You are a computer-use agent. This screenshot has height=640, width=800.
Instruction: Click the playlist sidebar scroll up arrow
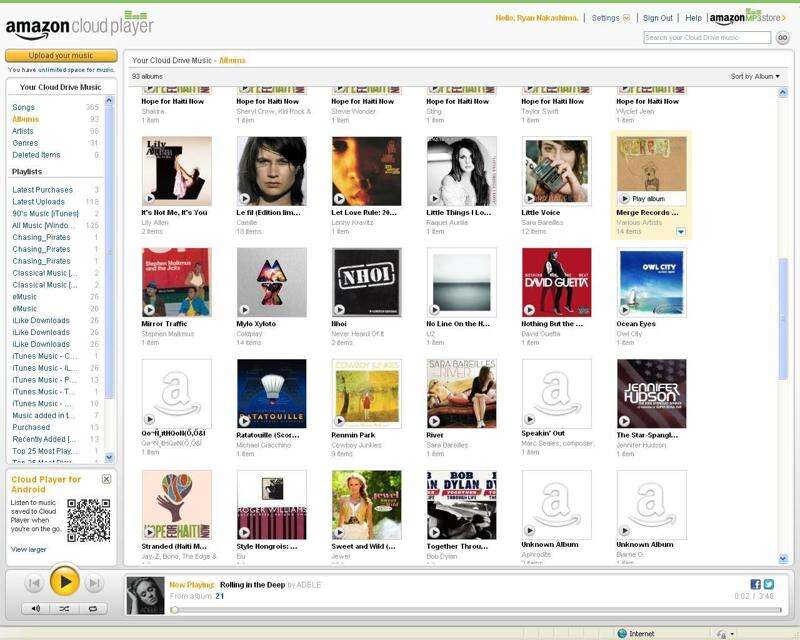[x=109, y=101]
